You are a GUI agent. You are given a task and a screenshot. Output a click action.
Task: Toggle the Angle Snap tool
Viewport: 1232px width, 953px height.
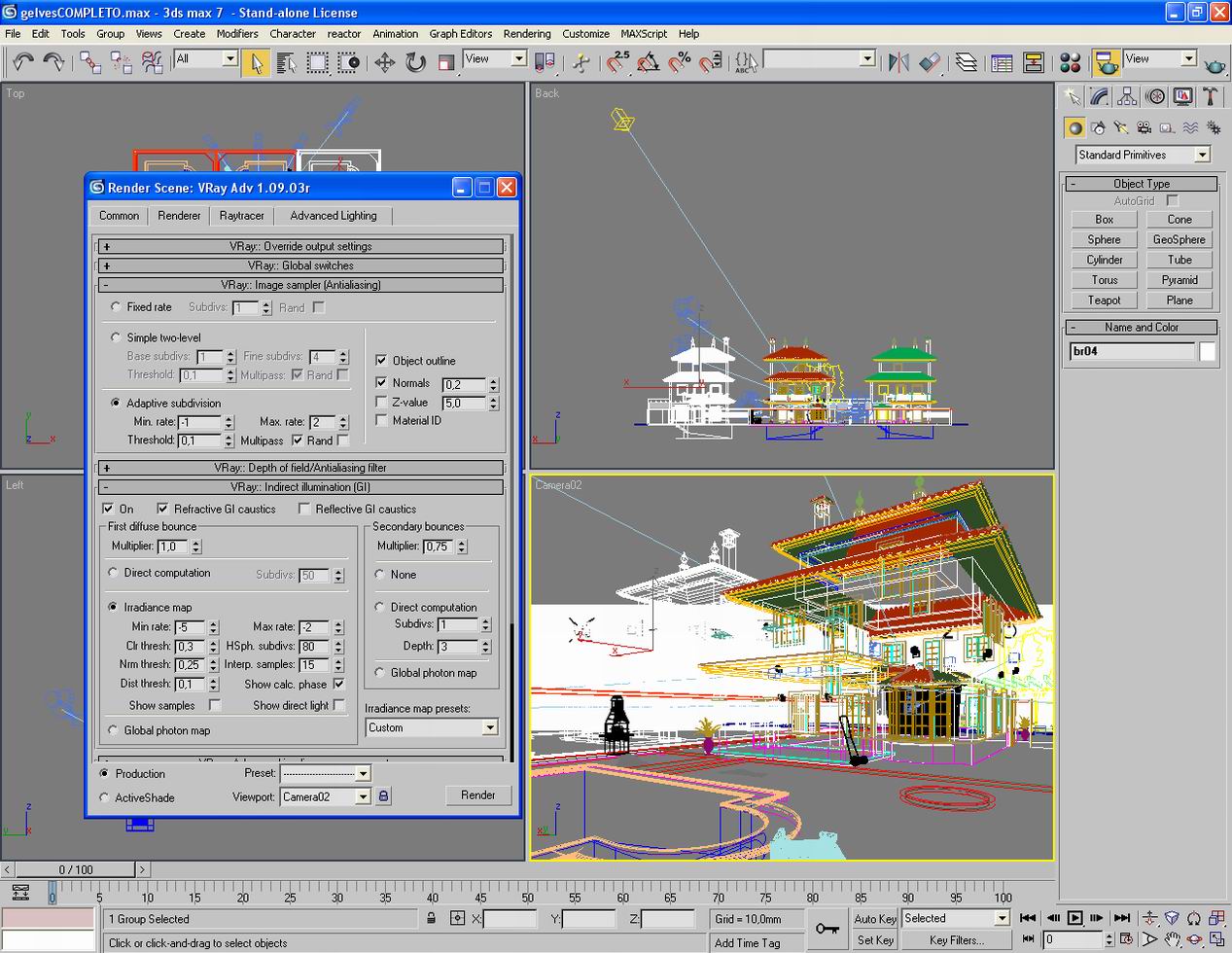tap(649, 62)
